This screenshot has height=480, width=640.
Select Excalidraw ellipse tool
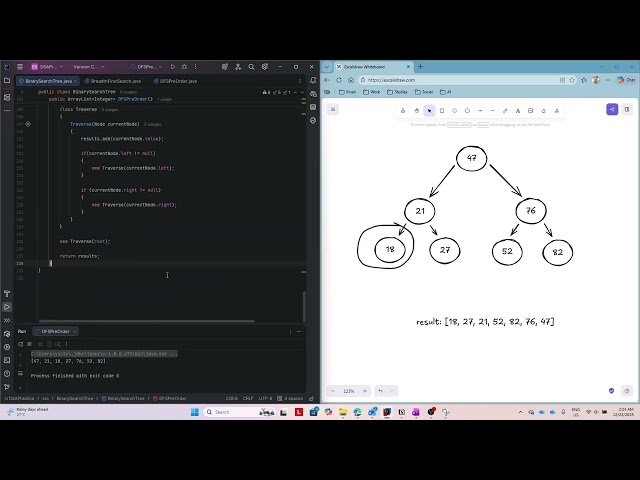tap(467, 111)
